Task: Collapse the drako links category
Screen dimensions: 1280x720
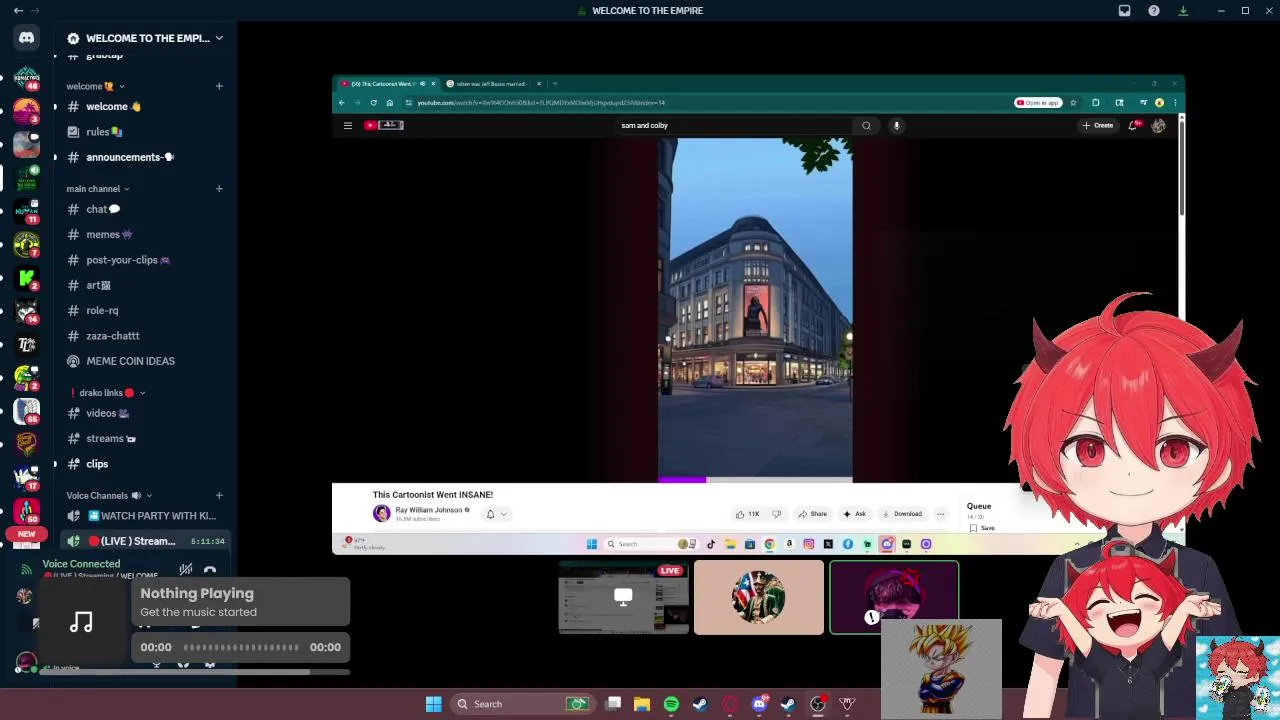Action: click(x=108, y=393)
